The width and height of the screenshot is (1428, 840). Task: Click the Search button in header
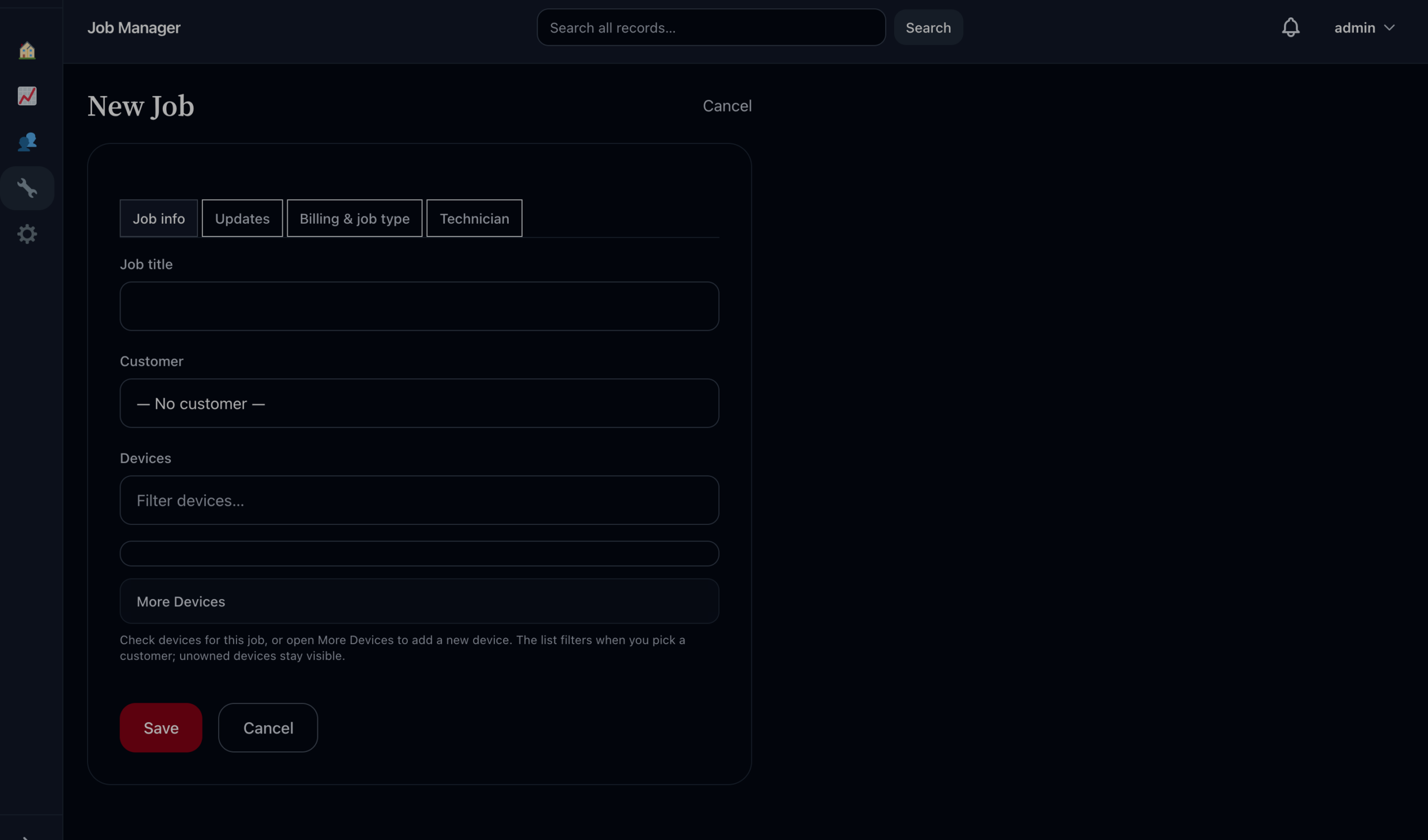pyautogui.click(x=928, y=28)
